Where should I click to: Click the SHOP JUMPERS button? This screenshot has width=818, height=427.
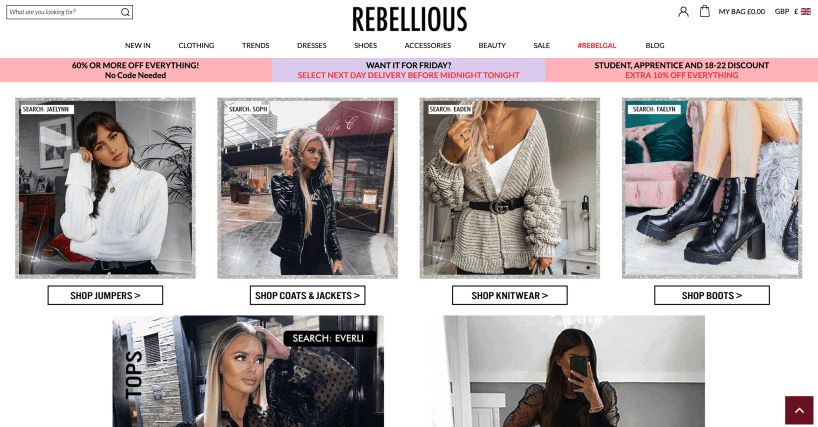(105, 295)
